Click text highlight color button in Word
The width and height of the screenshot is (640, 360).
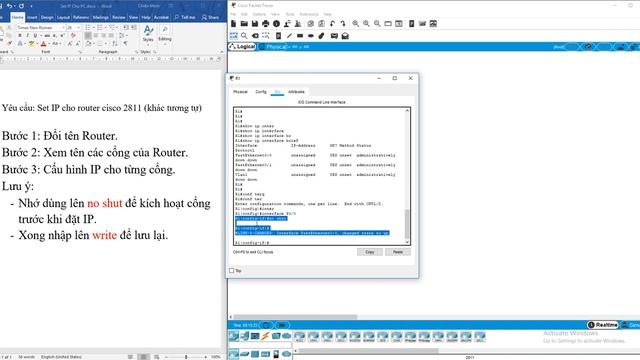[x=31, y=44]
